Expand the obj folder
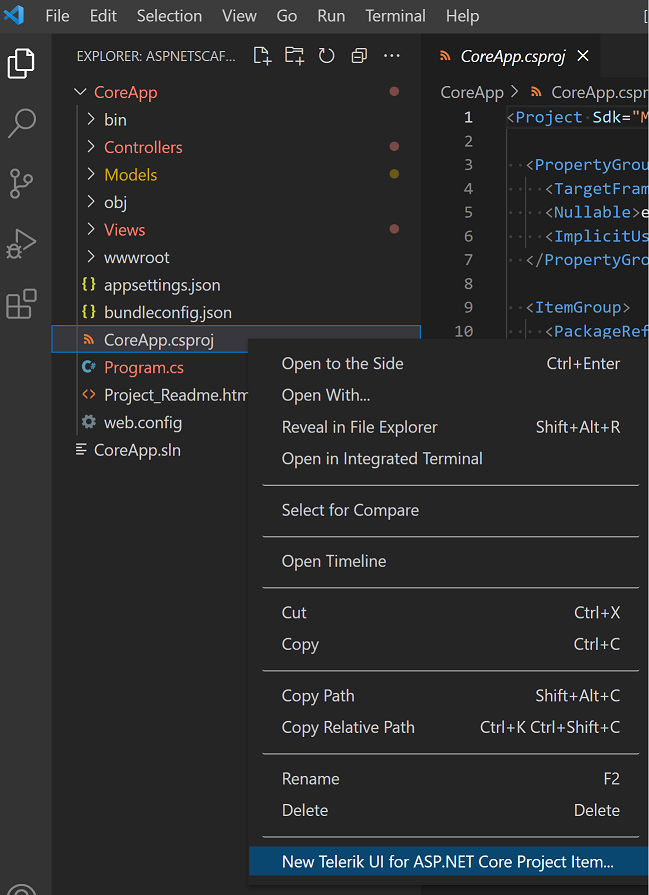This screenshot has width=649, height=895. click(x=91, y=201)
